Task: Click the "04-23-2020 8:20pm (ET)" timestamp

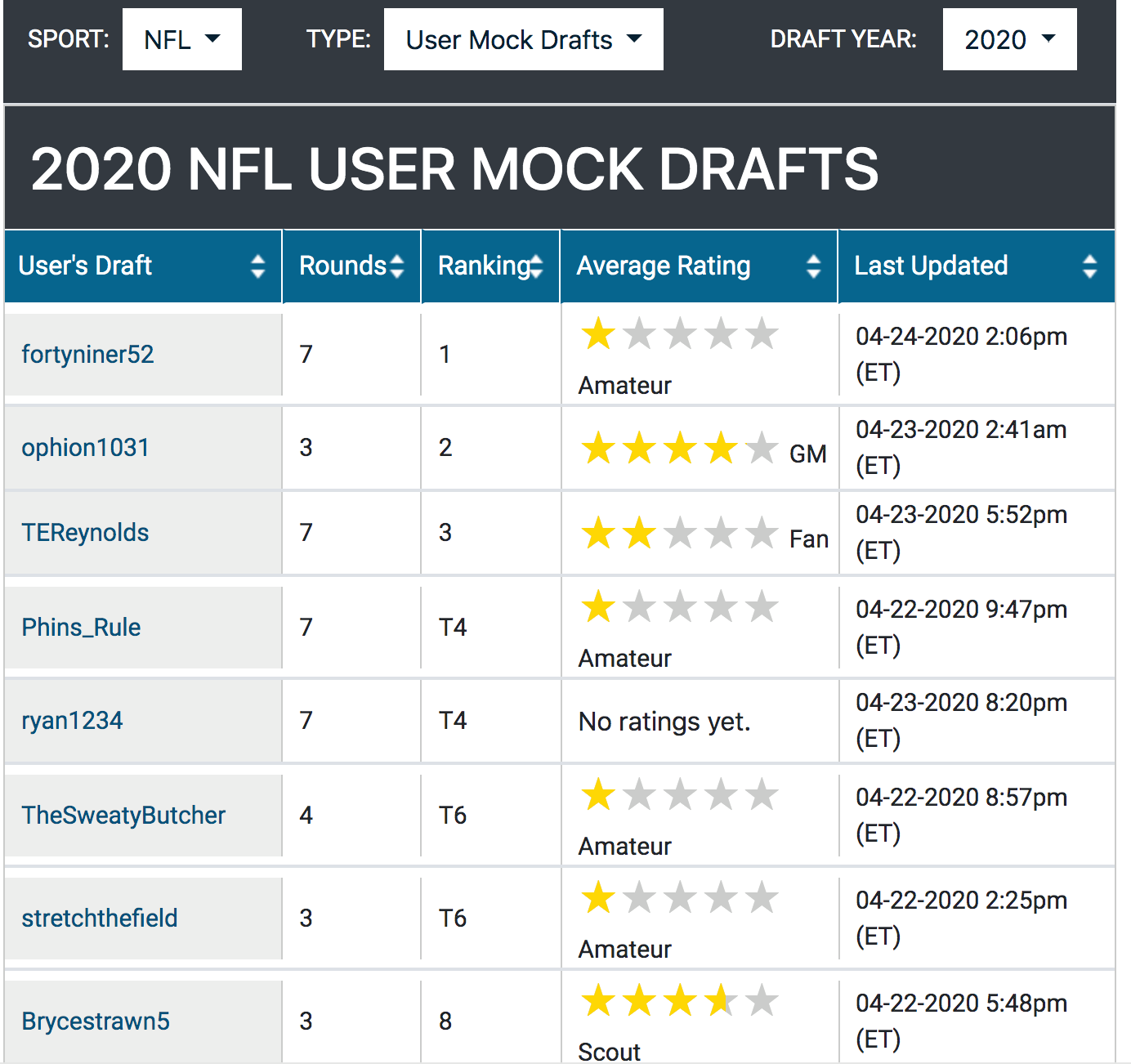Action: 962,720
